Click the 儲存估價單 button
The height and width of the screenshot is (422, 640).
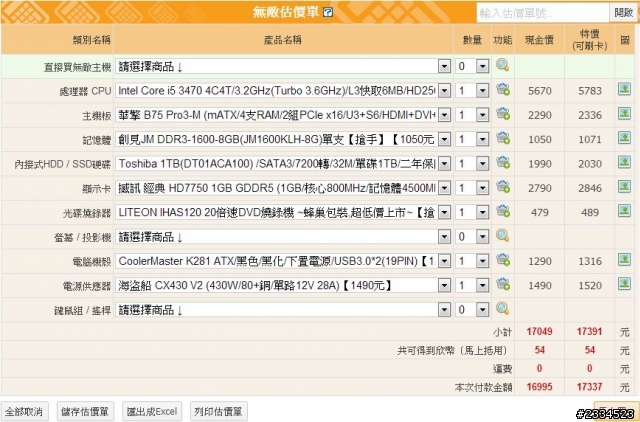click(x=85, y=411)
